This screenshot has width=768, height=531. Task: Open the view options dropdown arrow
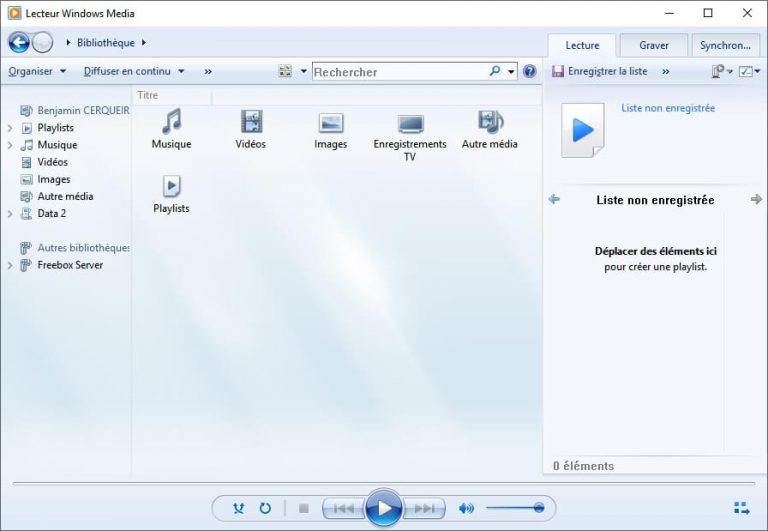coord(304,71)
